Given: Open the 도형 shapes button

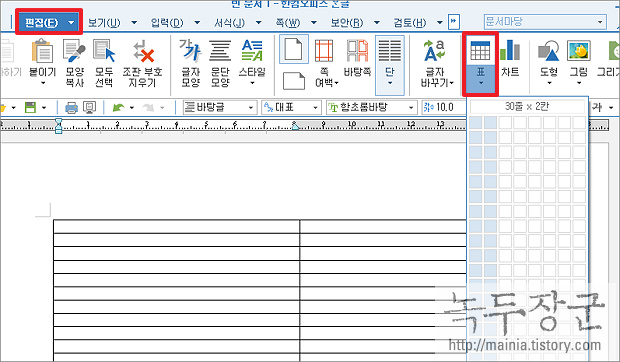Looking at the screenshot, I should coord(549,62).
